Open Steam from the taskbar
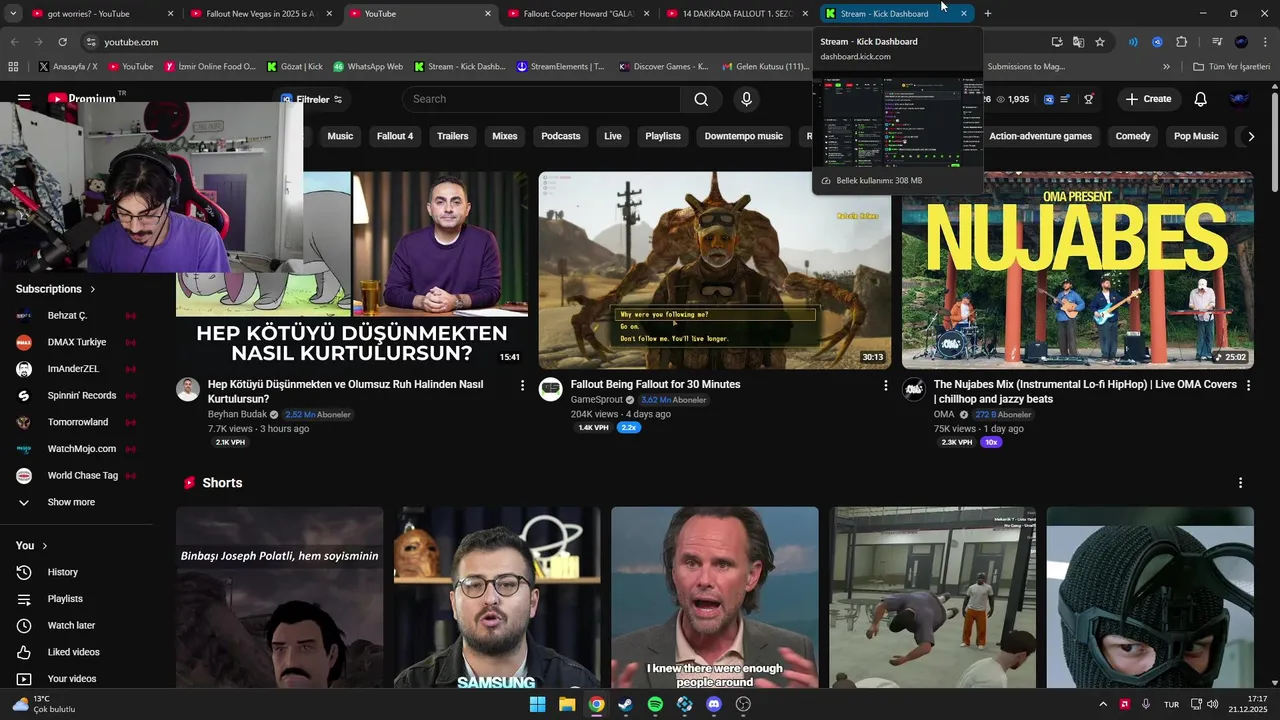 [x=625, y=704]
